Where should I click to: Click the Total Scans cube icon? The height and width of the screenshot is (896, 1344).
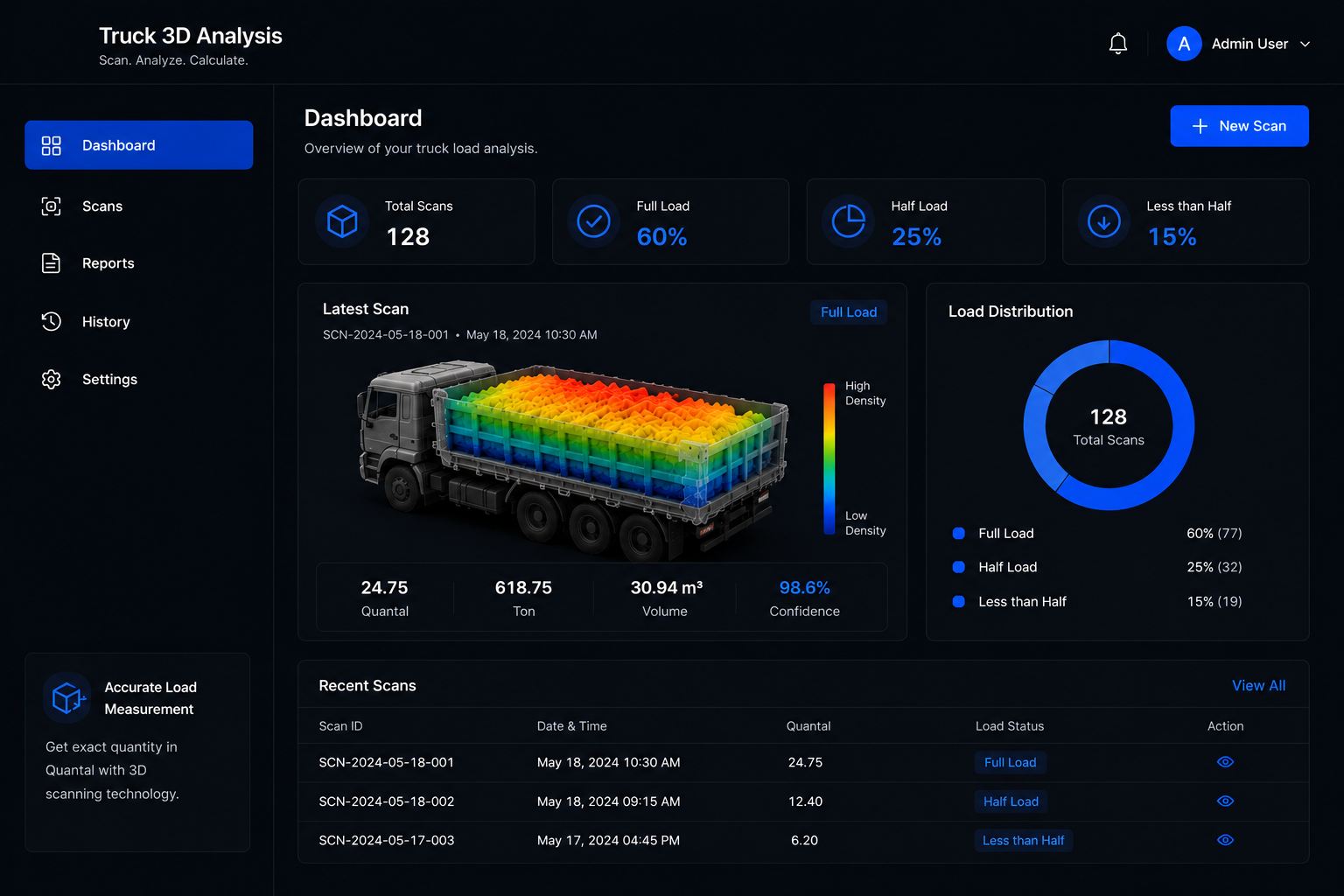[342, 221]
